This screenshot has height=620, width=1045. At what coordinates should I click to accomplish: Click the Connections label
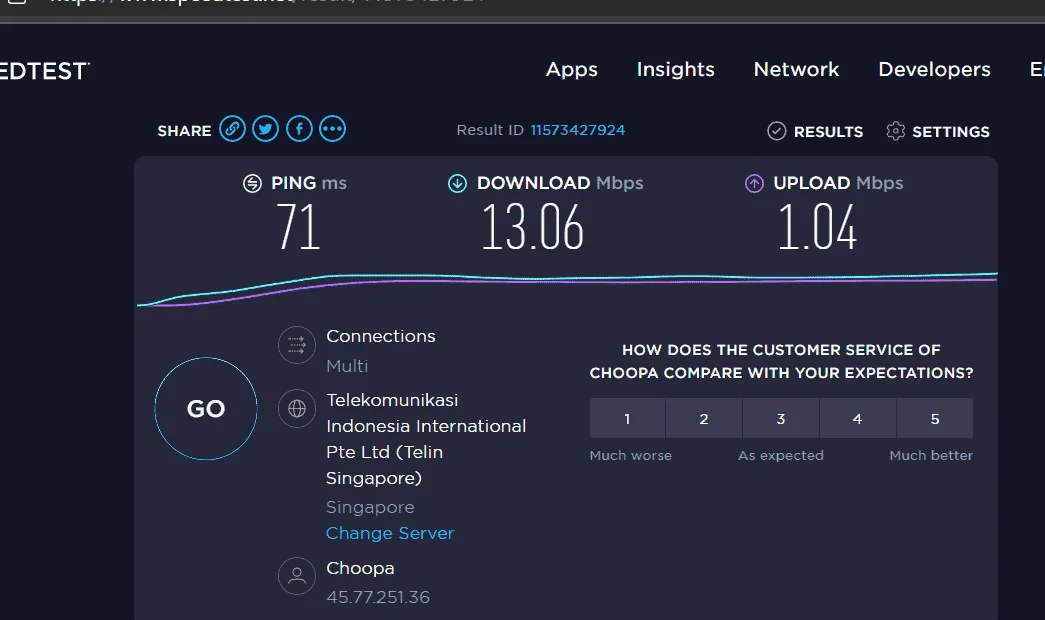coord(381,336)
